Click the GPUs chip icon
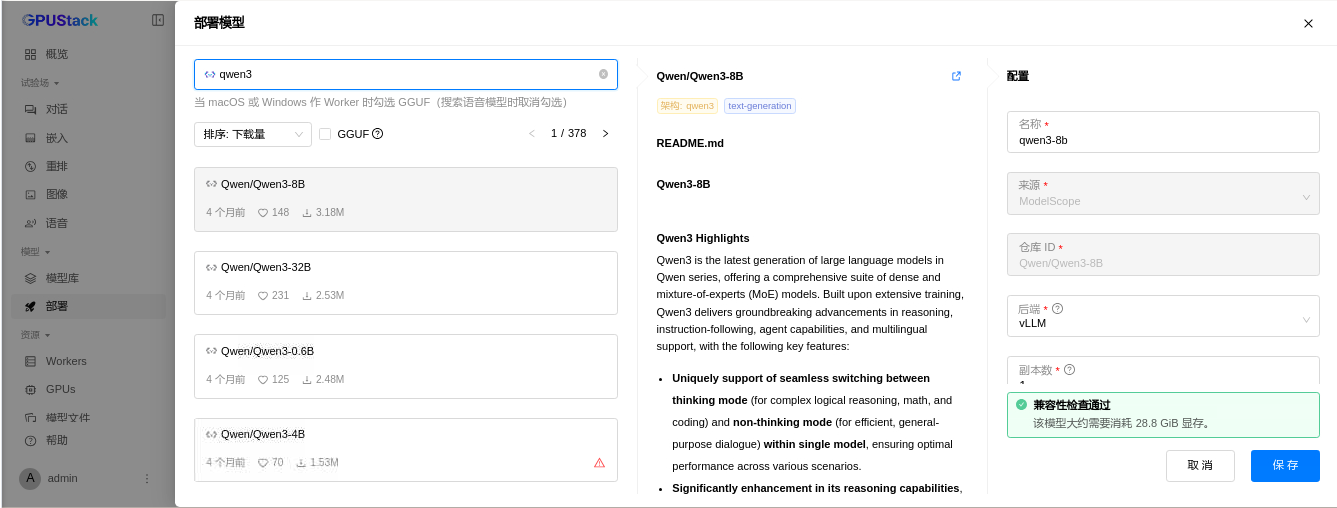The image size is (1337, 508). tap(30, 389)
